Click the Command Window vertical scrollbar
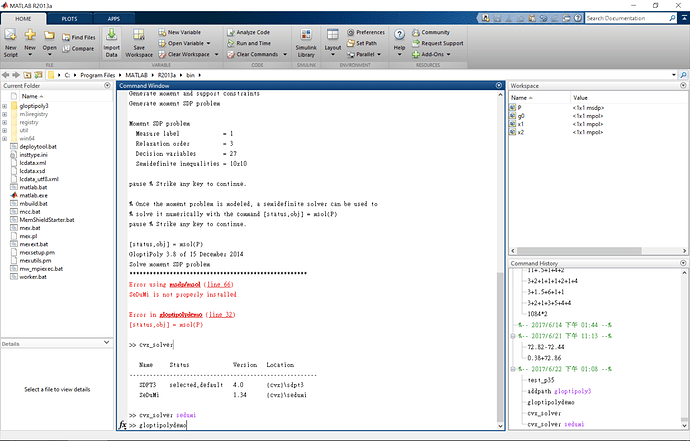Viewport: 690px width, 441px height. point(500,347)
